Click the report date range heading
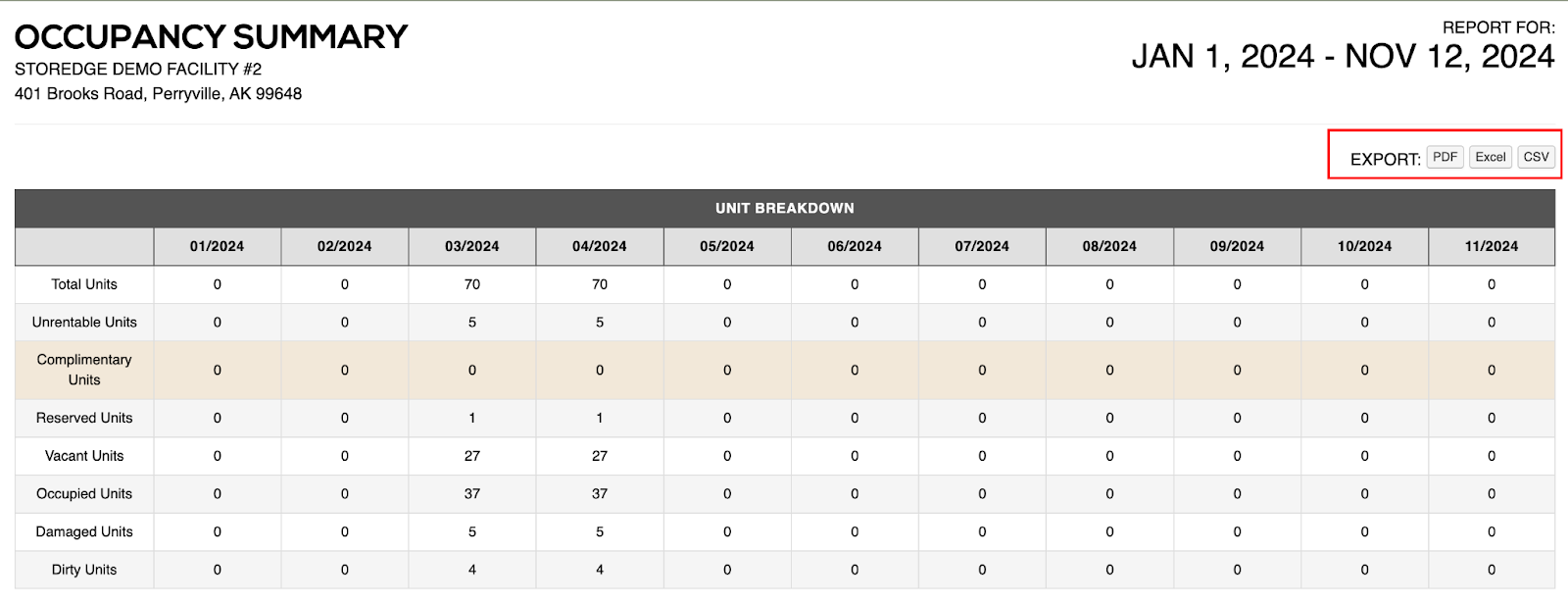Screen dimensions: 1568x604 pos(1343,57)
